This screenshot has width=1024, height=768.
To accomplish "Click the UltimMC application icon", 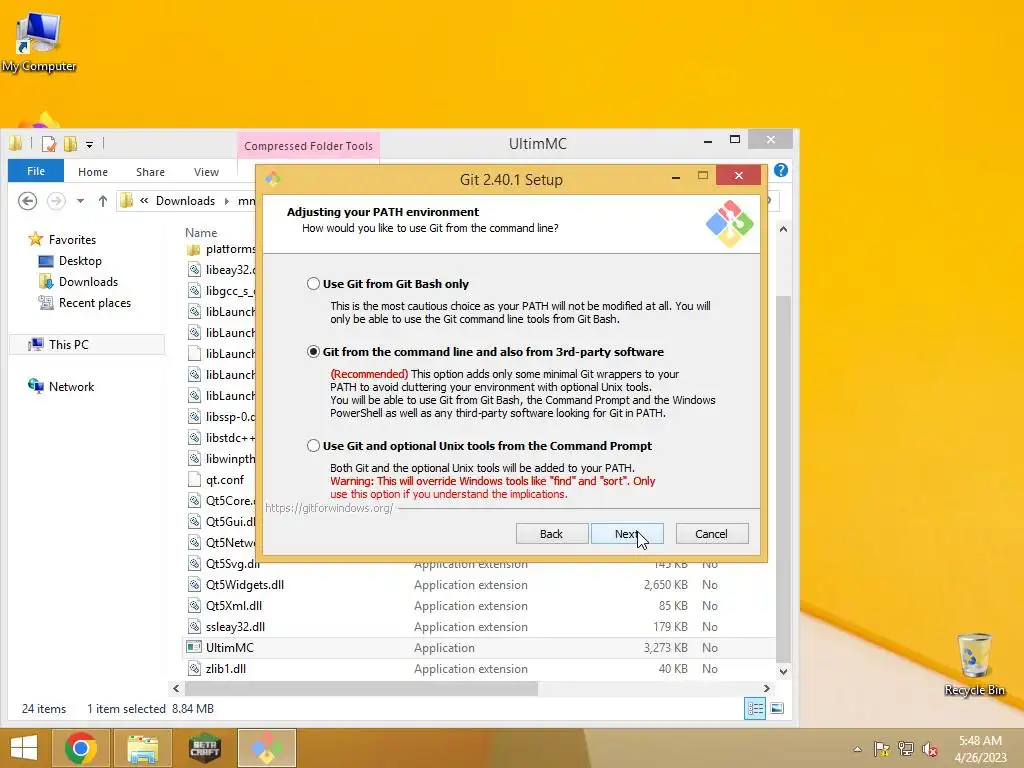I will [x=194, y=647].
